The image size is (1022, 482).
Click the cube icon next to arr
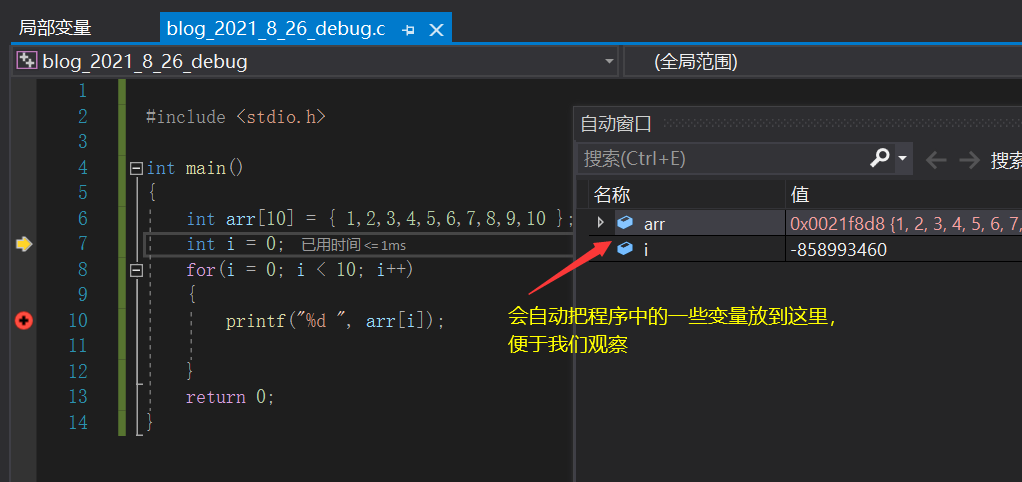[625, 223]
